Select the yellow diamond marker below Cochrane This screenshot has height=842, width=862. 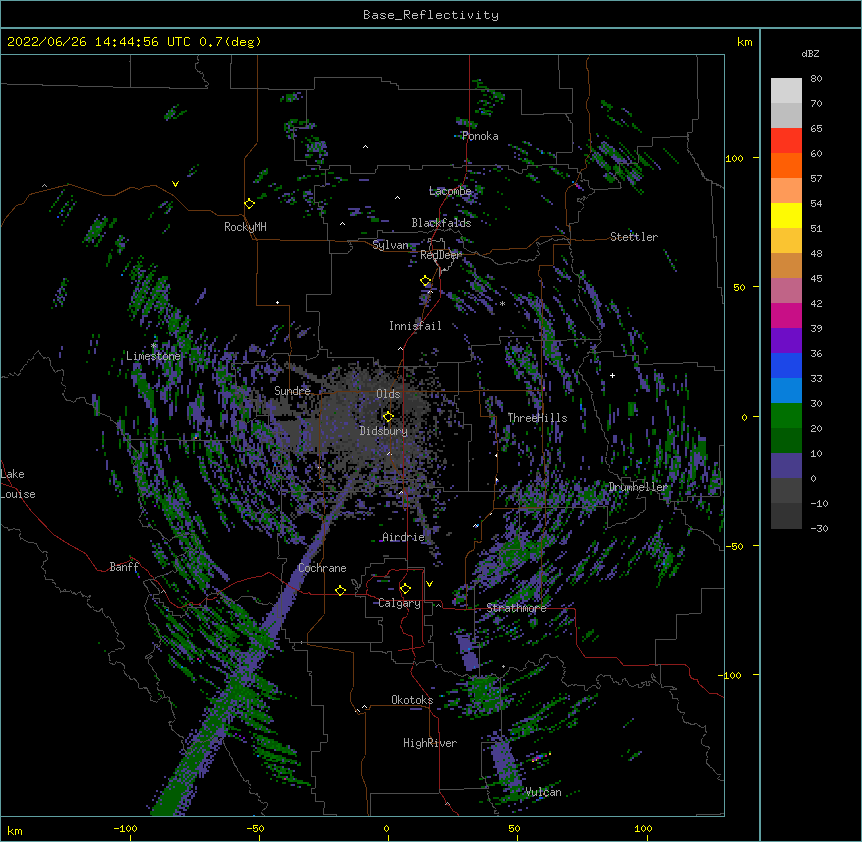(340, 590)
